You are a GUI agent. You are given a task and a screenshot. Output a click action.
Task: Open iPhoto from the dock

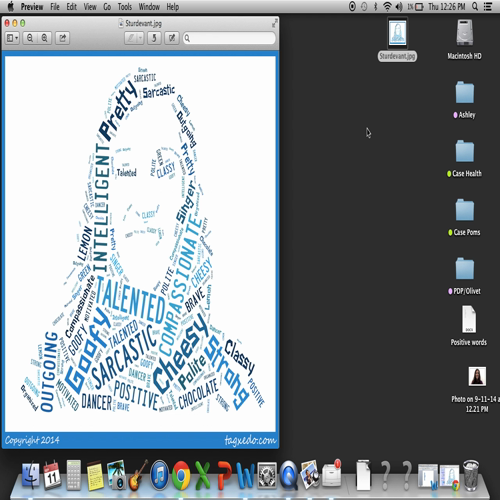click(116, 475)
